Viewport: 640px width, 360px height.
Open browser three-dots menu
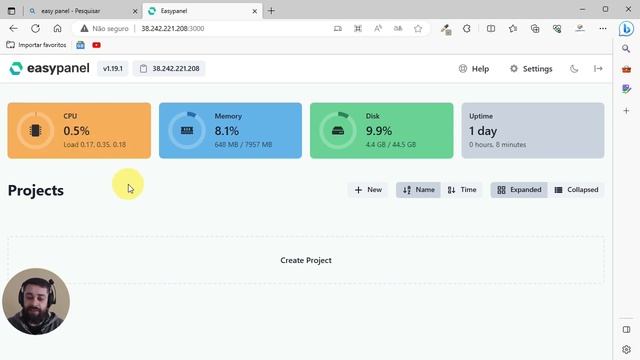pos(603,29)
